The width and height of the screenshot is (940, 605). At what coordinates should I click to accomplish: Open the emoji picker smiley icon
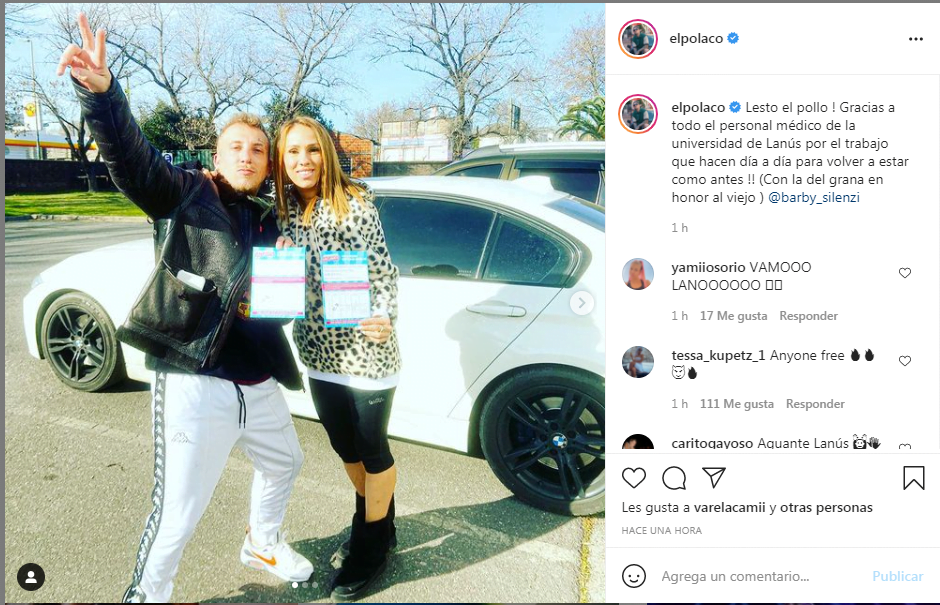[x=634, y=576]
